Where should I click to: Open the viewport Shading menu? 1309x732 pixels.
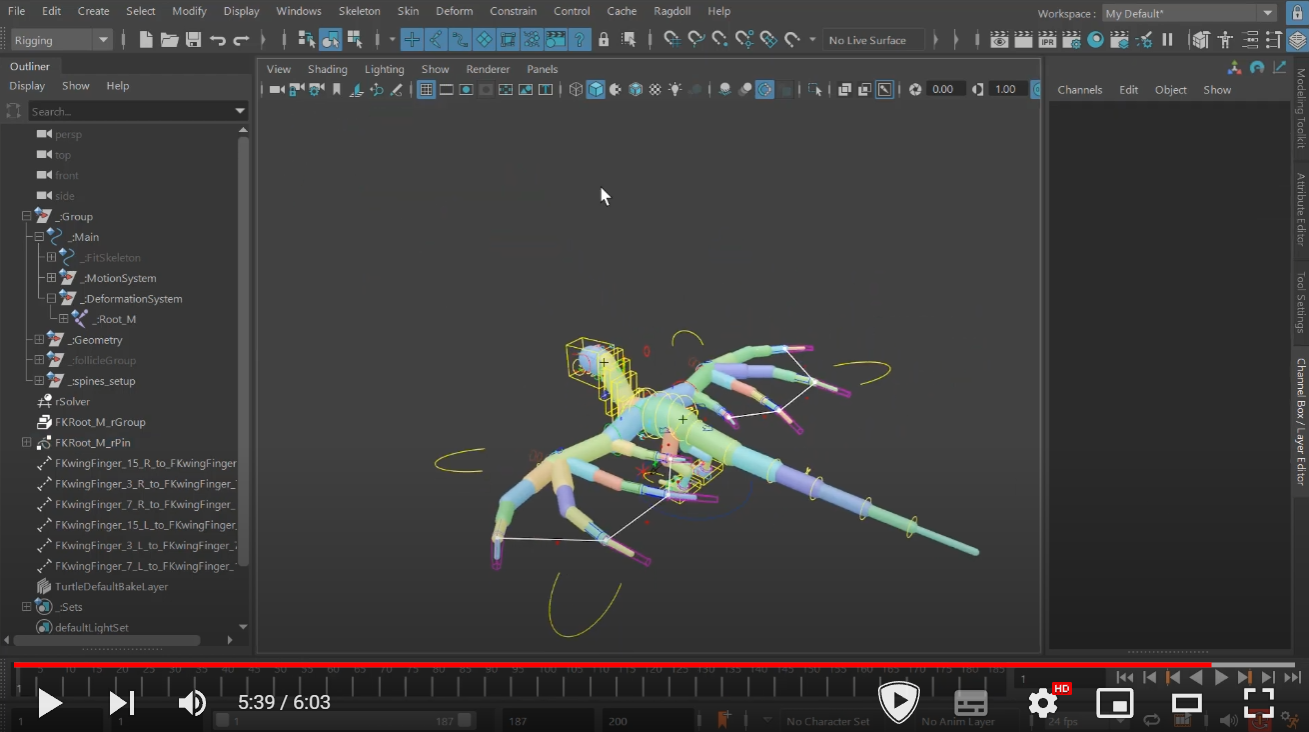coord(327,69)
